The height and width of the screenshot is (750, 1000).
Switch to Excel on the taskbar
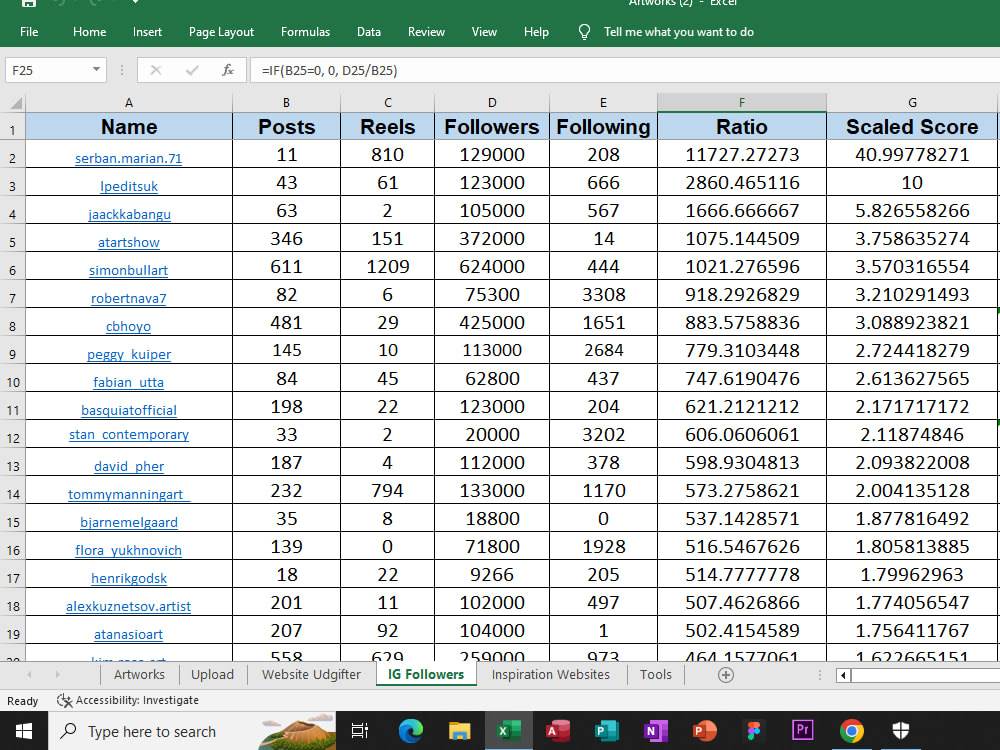pos(508,731)
